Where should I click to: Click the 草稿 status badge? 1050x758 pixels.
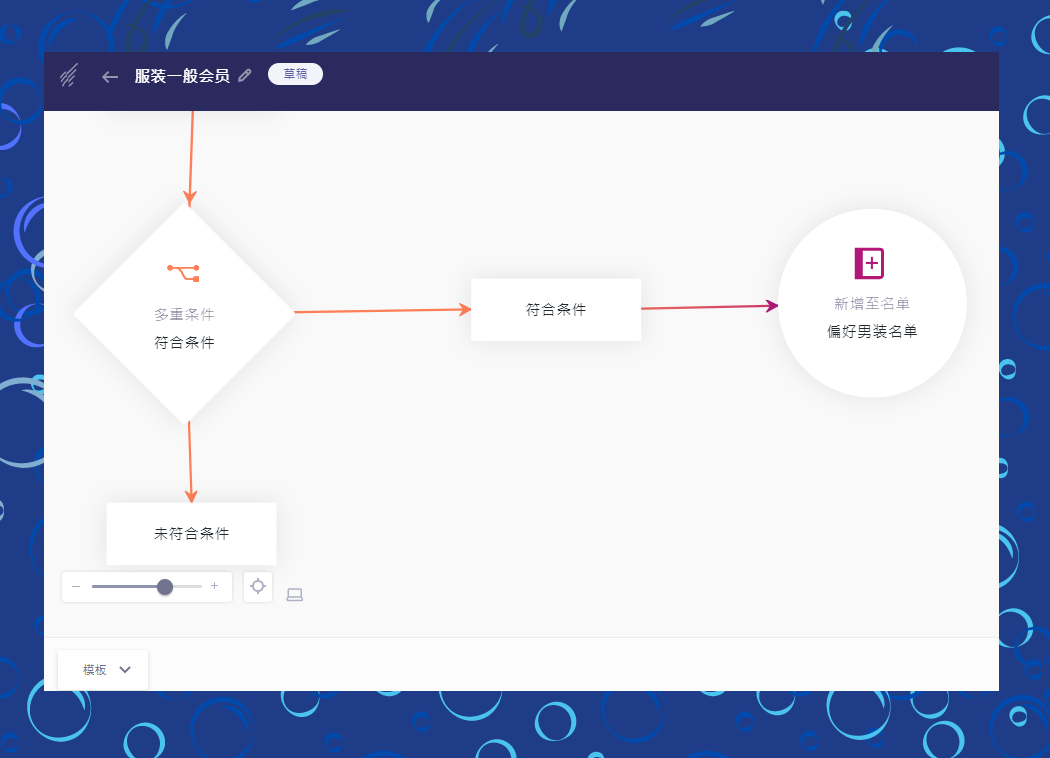(295, 75)
